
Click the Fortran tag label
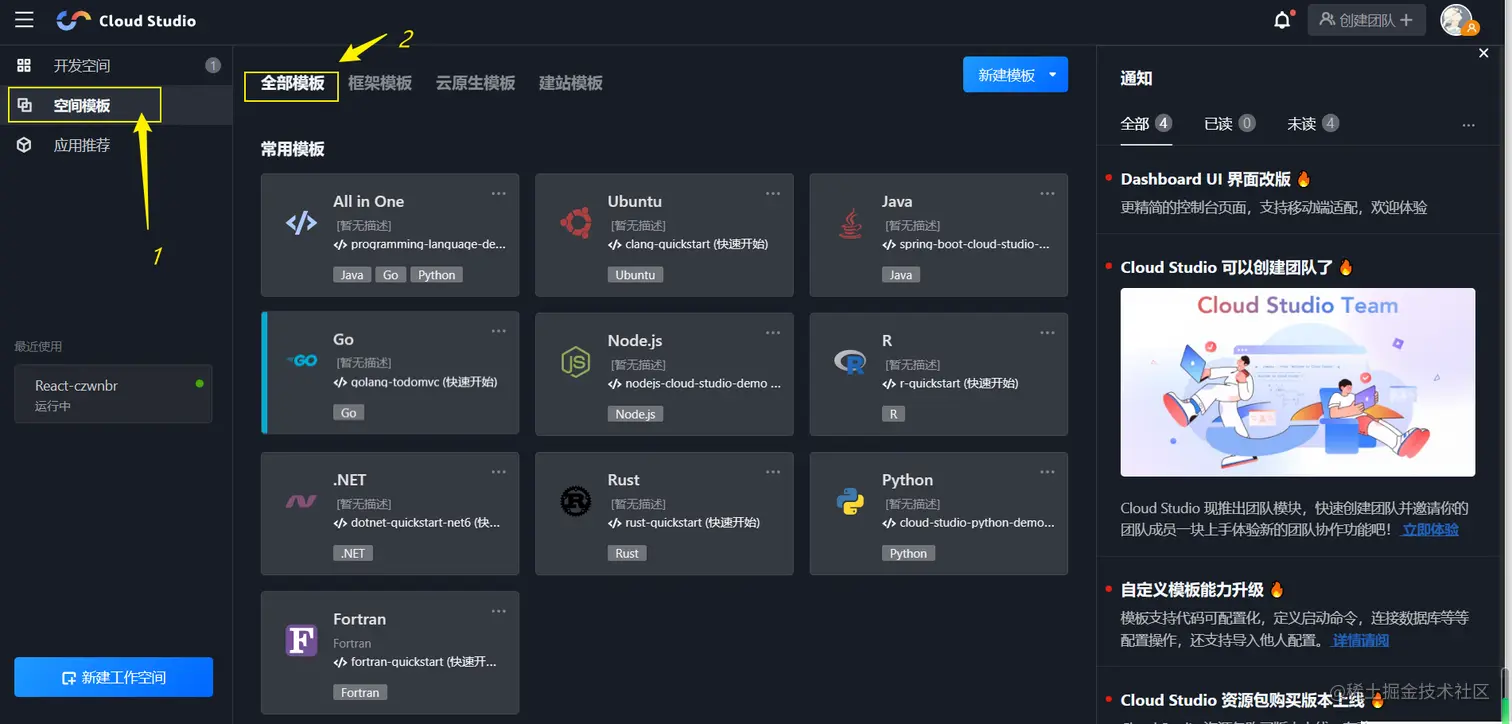(x=360, y=692)
